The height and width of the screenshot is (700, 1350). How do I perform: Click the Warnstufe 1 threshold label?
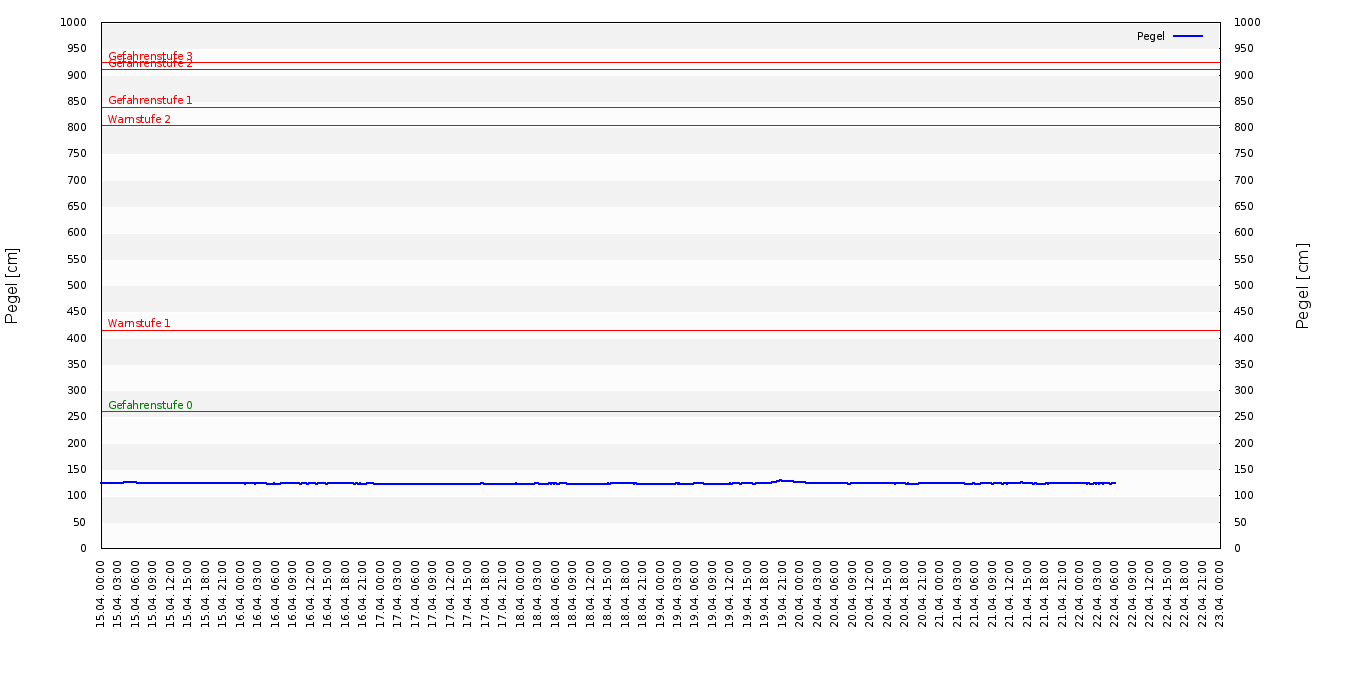coord(139,323)
